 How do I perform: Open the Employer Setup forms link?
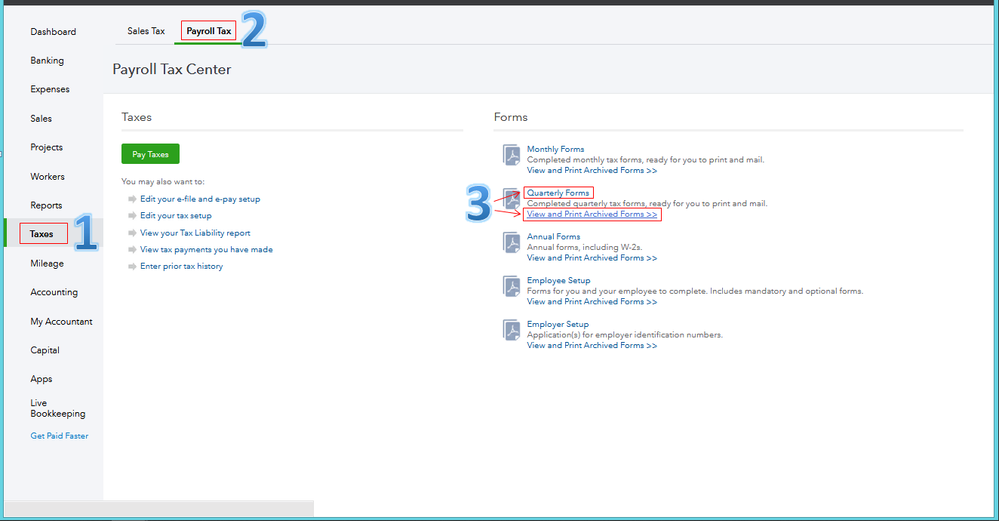(557, 324)
